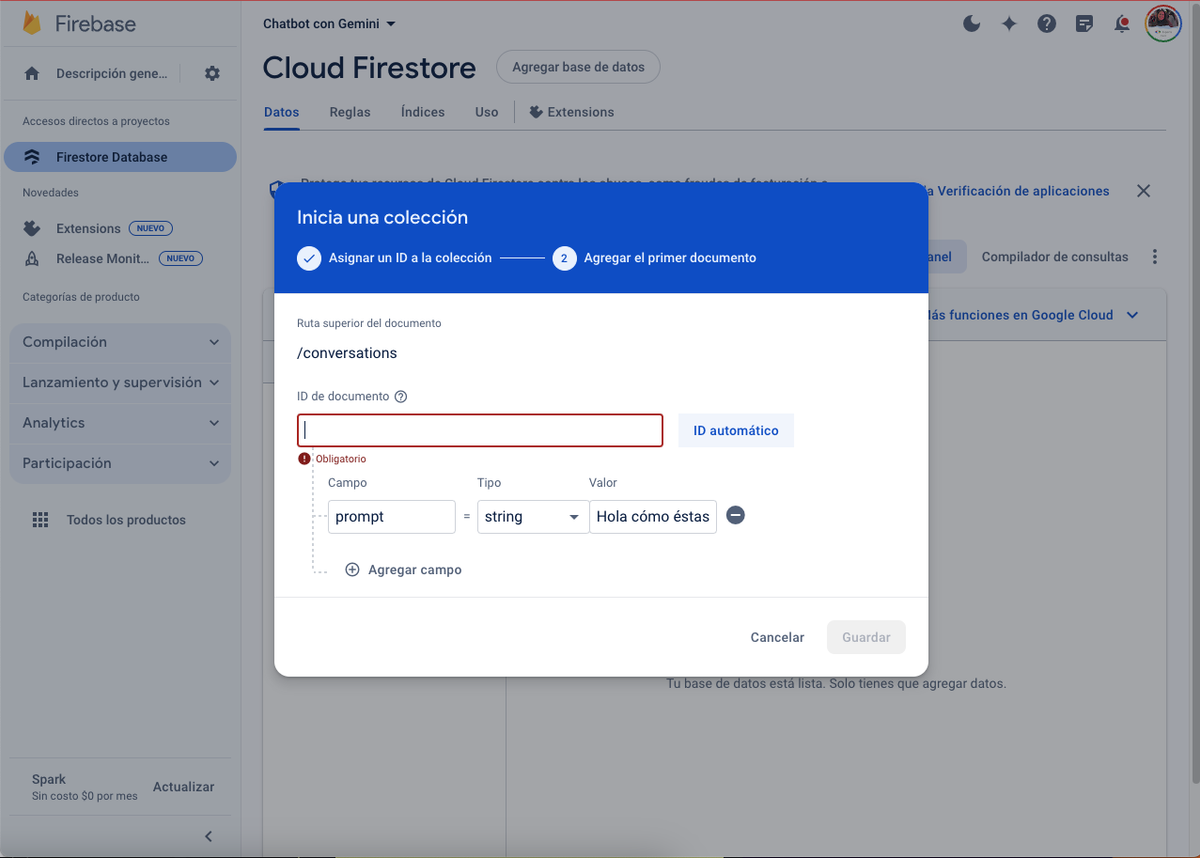Open the three-dot overflow menu

tap(1155, 257)
